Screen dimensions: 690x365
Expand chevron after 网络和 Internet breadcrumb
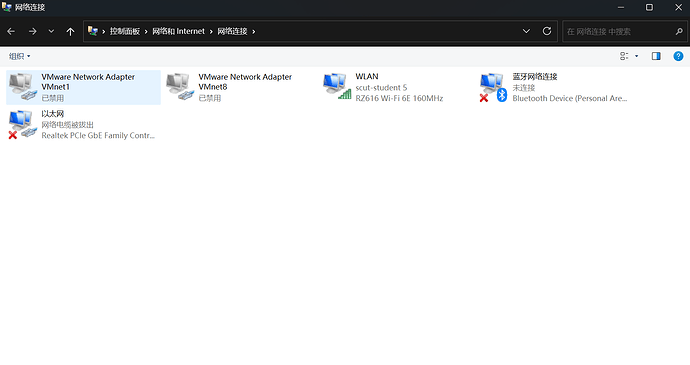211,32
